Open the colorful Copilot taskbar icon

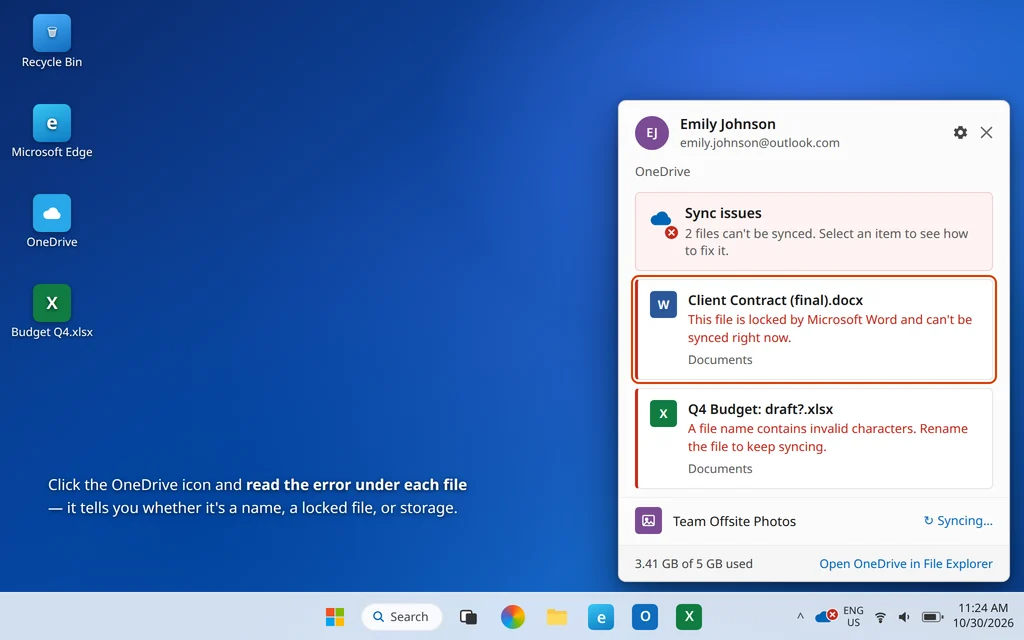[513, 616]
